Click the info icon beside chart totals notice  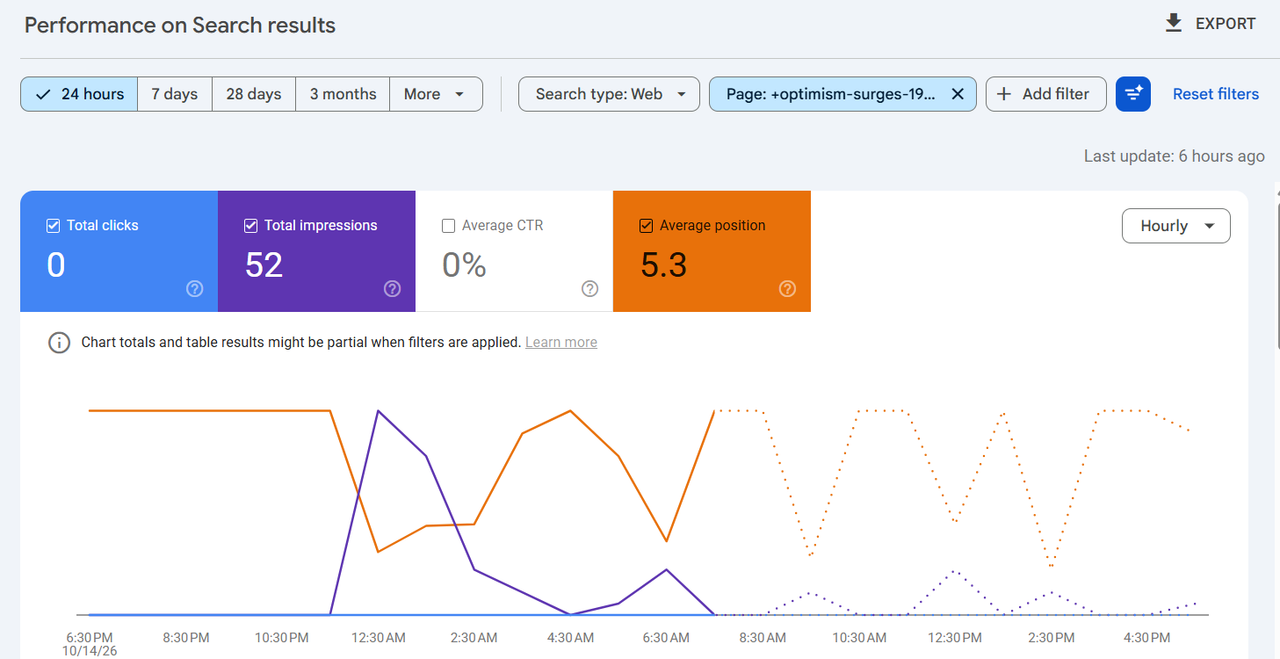(59, 342)
